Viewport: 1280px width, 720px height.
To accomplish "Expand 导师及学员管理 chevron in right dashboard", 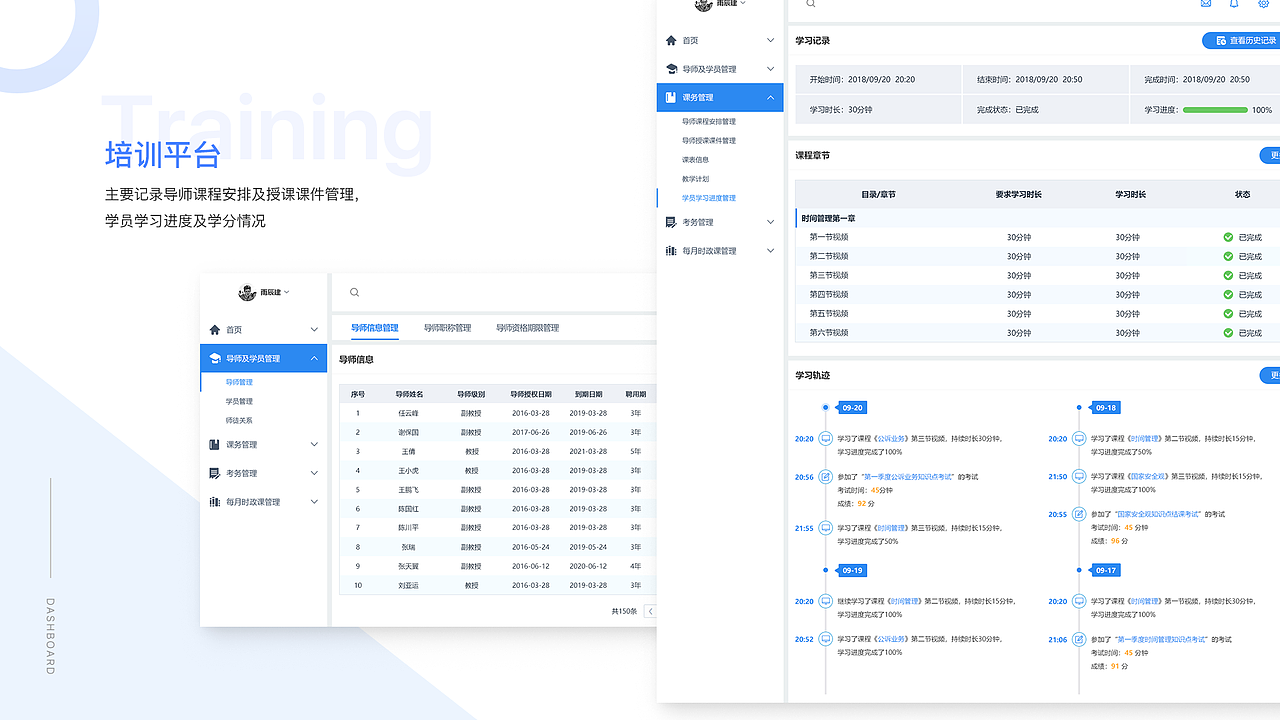I will point(770,69).
